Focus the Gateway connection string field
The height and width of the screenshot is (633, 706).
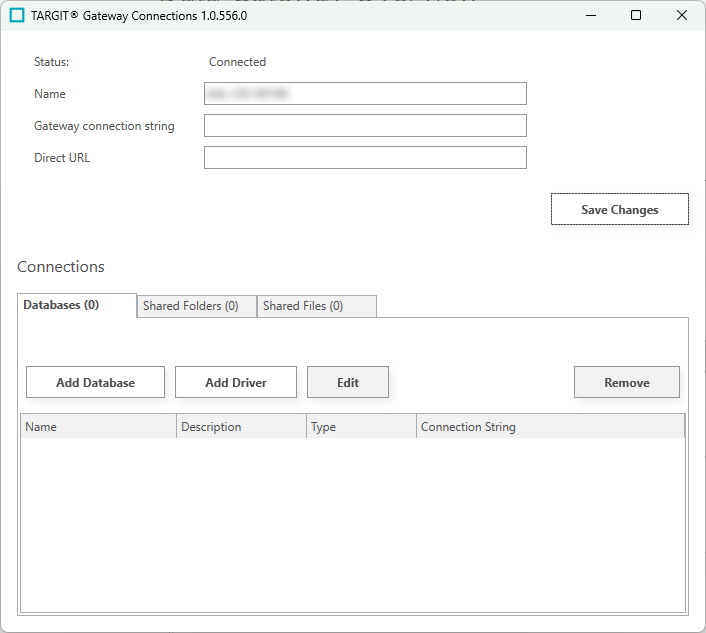(x=365, y=126)
